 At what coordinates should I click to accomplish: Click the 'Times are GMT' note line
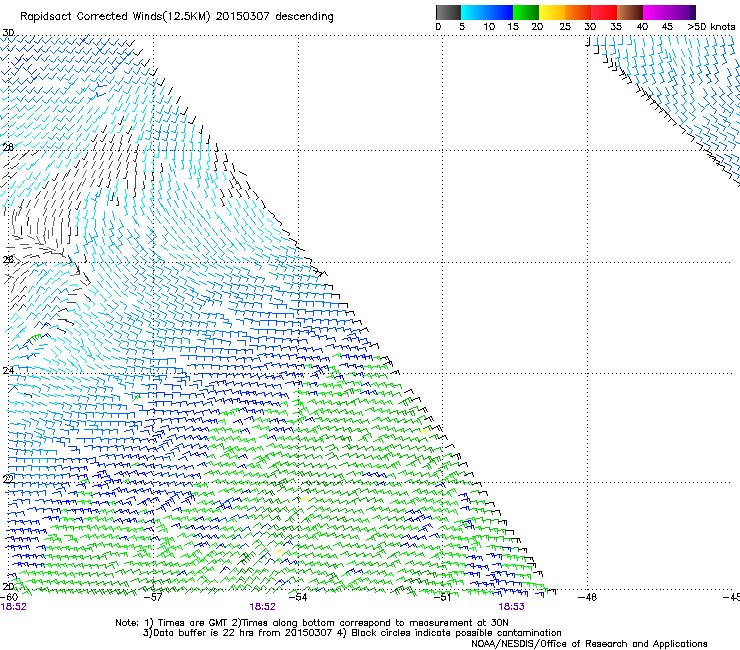click(x=311, y=623)
